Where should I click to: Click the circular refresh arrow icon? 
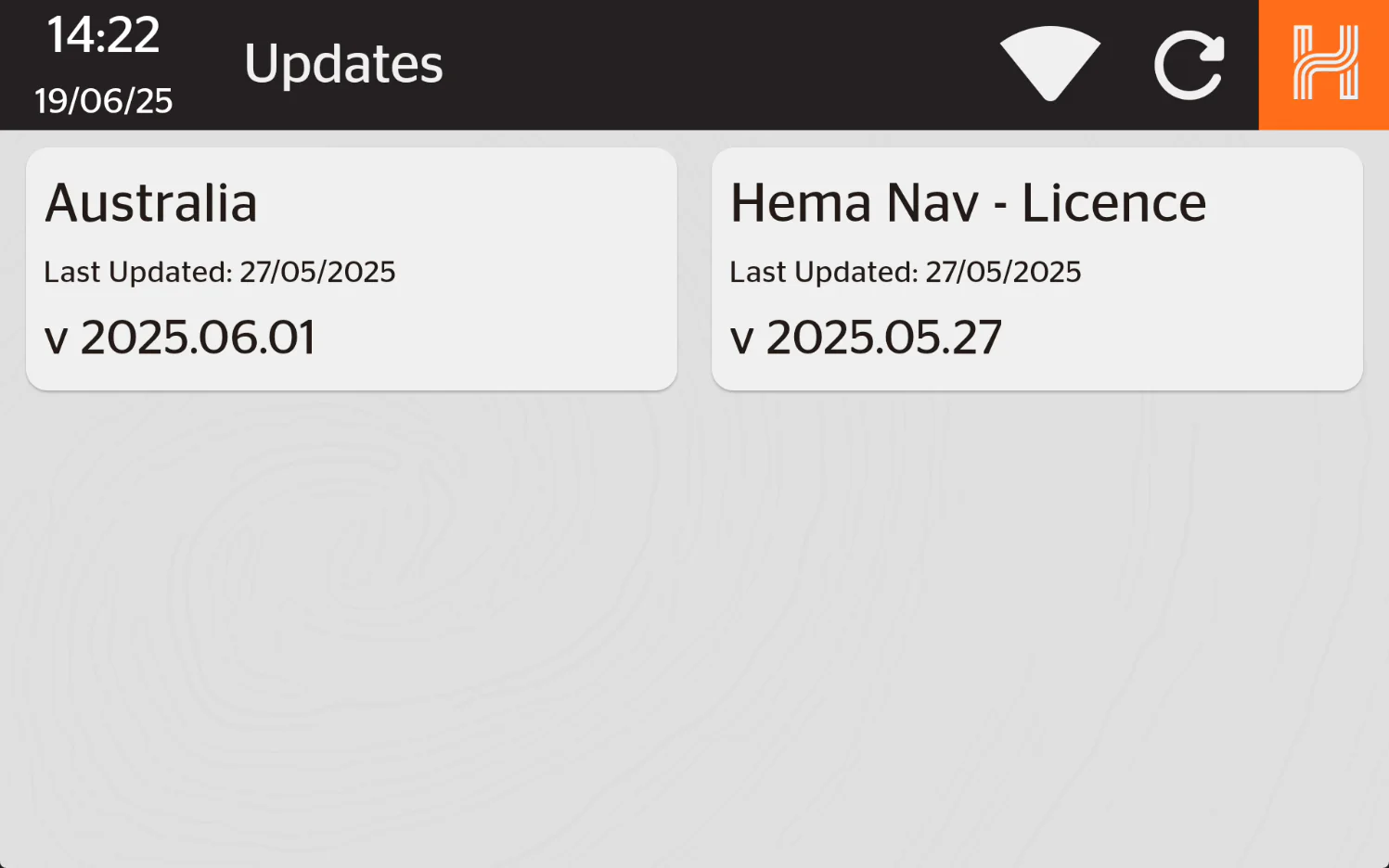click(x=1189, y=65)
